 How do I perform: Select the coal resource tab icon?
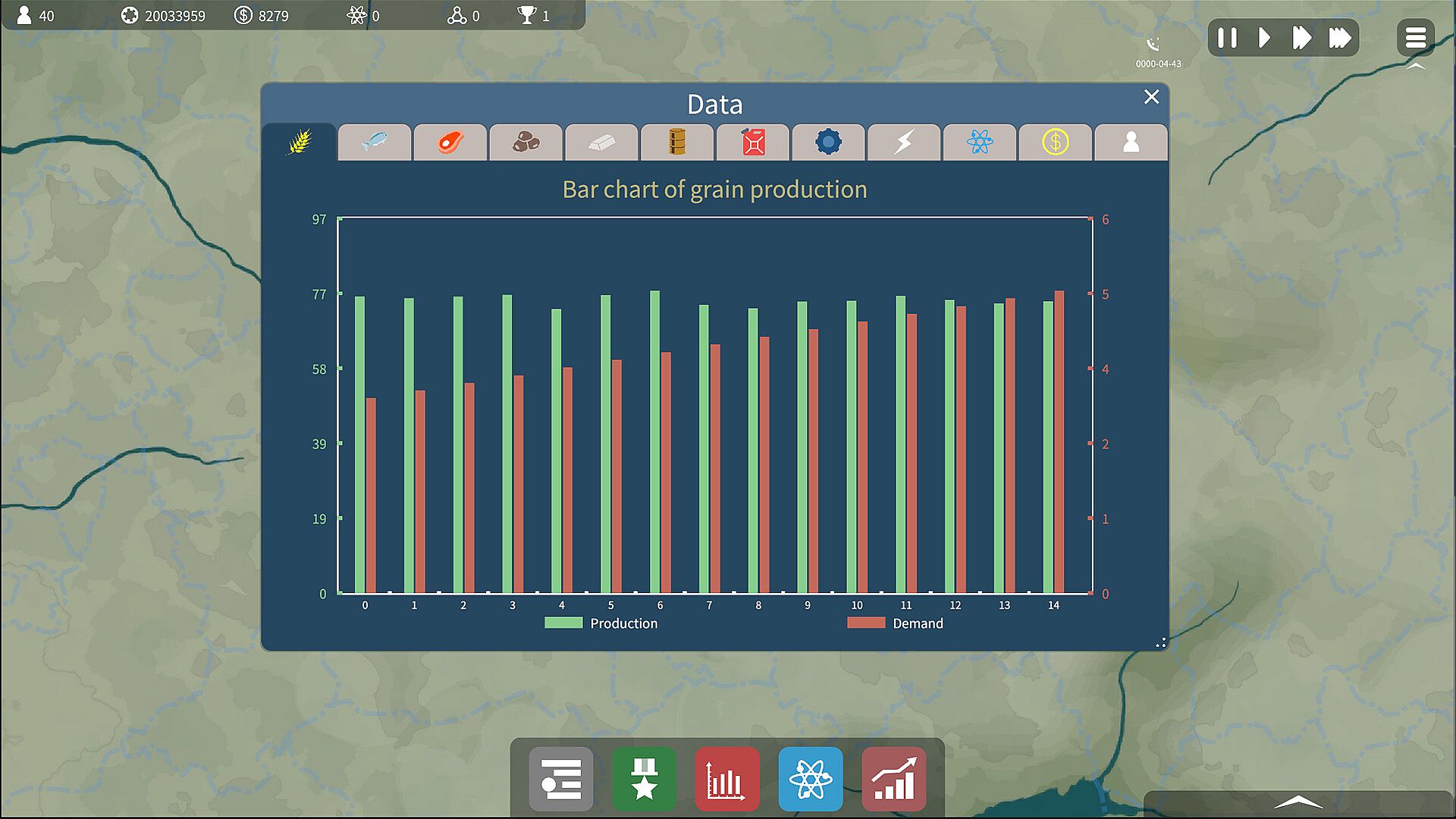(526, 142)
